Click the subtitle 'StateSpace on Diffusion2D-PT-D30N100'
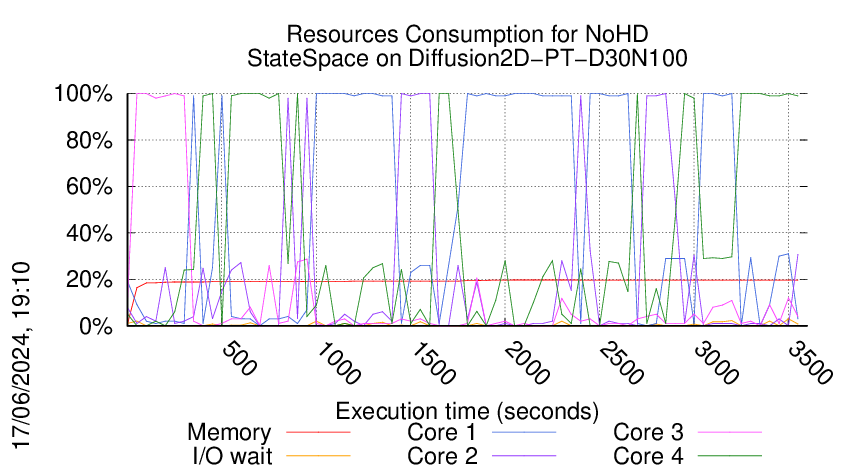 (x=467, y=58)
